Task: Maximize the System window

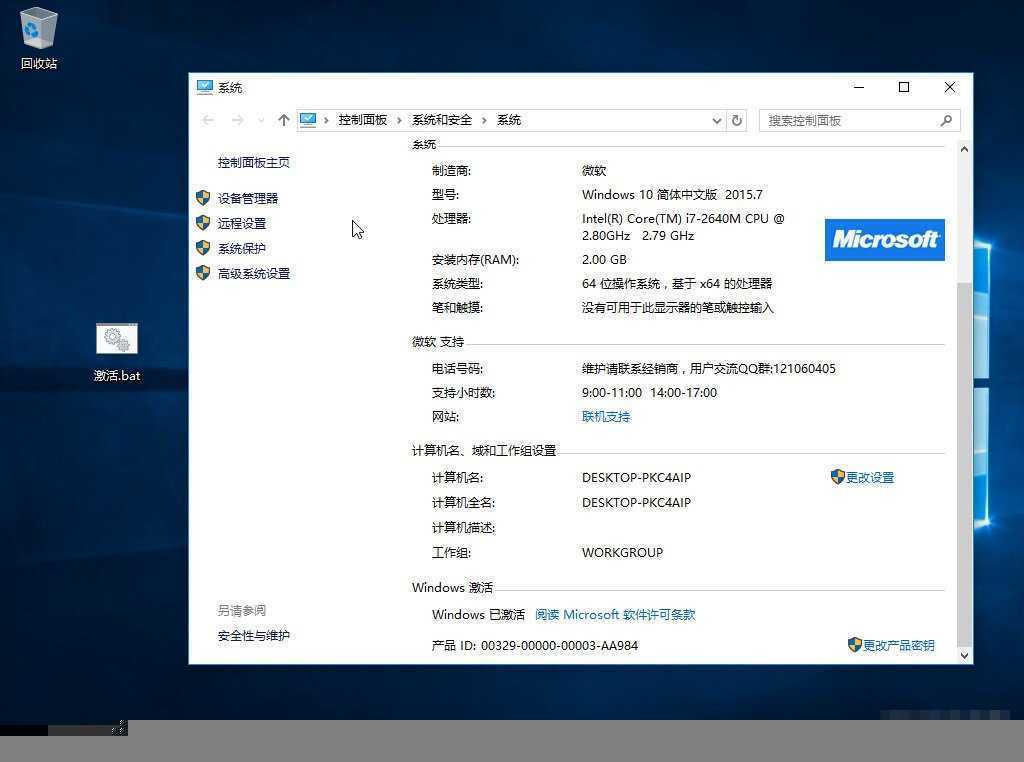Action: (904, 87)
